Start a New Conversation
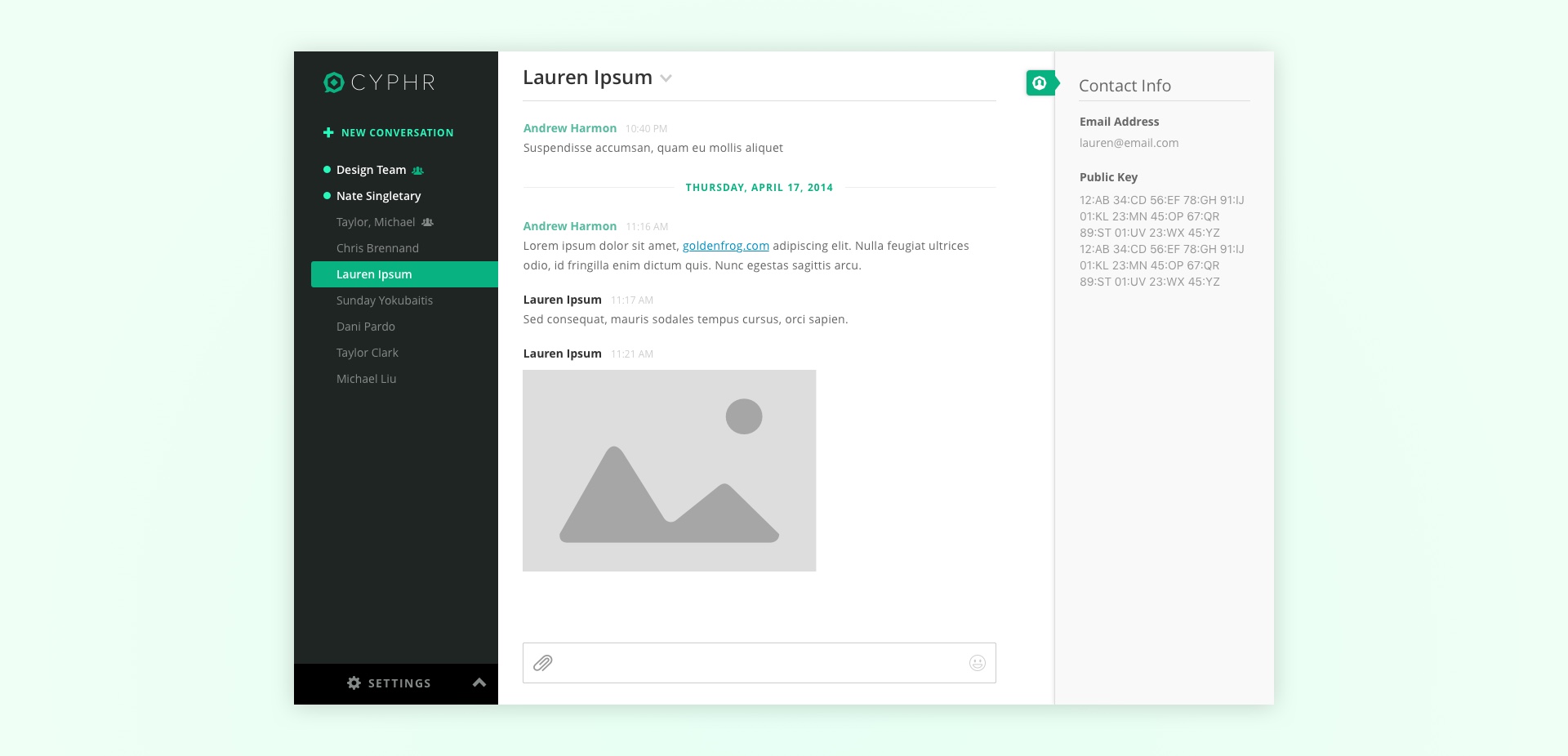The width and height of the screenshot is (1568, 756). pyautogui.click(x=397, y=132)
